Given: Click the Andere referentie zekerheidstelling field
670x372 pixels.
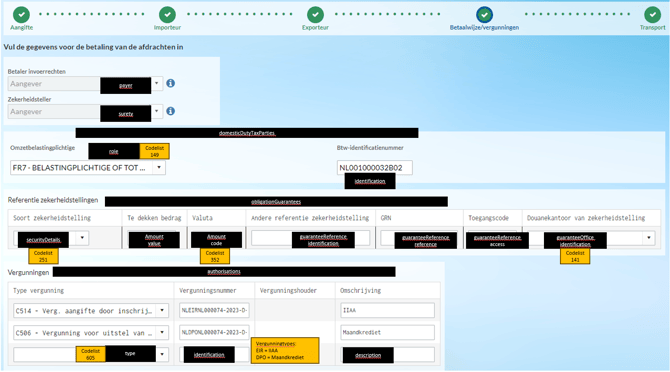Looking at the screenshot, I should pos(311,237).
